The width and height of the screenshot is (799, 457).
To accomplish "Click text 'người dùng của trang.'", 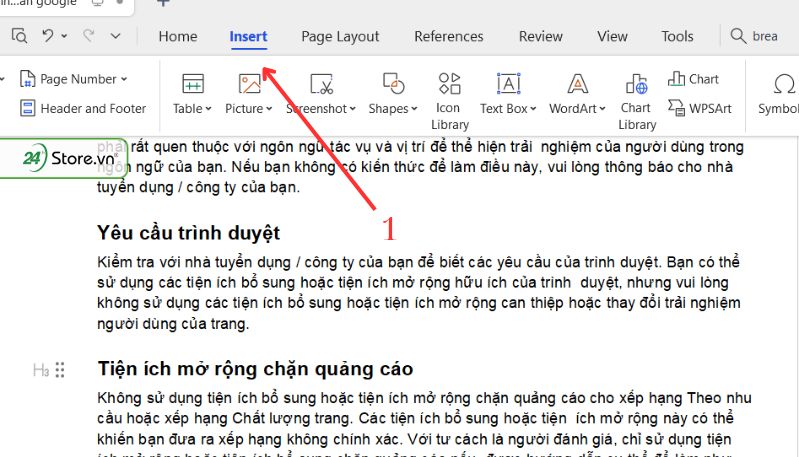I will tap(173, 324).
